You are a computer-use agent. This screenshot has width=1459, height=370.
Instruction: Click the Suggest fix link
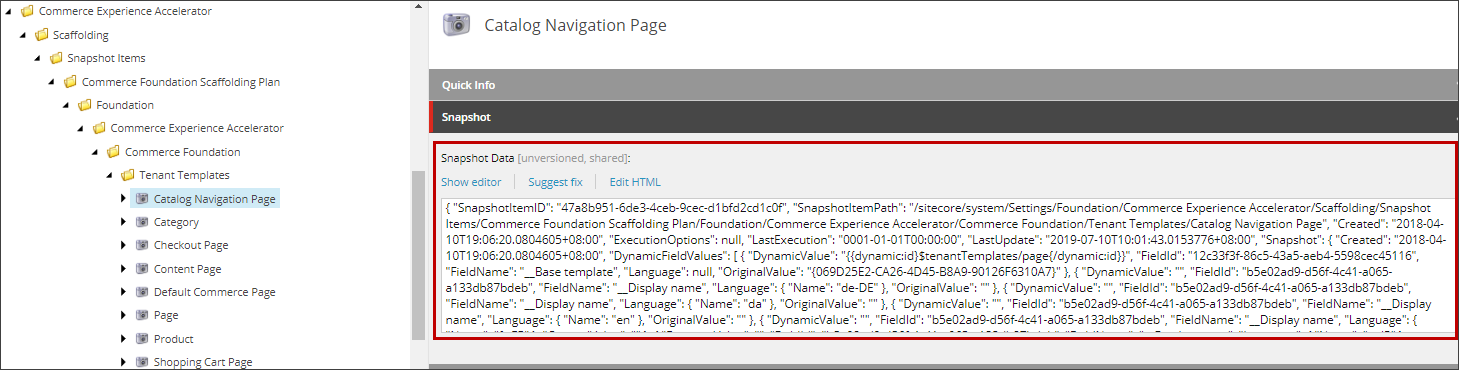[x=555, y=182]
